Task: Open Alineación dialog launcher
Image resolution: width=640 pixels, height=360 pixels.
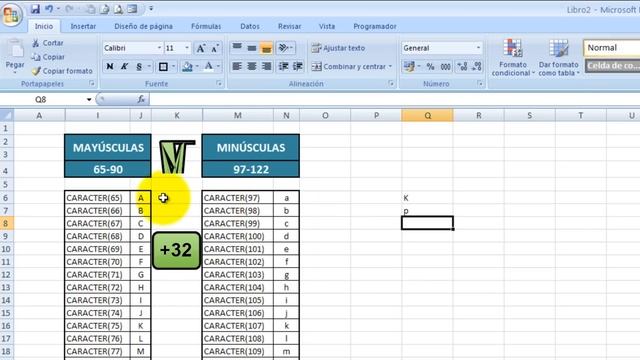Action: pos(391,84)
